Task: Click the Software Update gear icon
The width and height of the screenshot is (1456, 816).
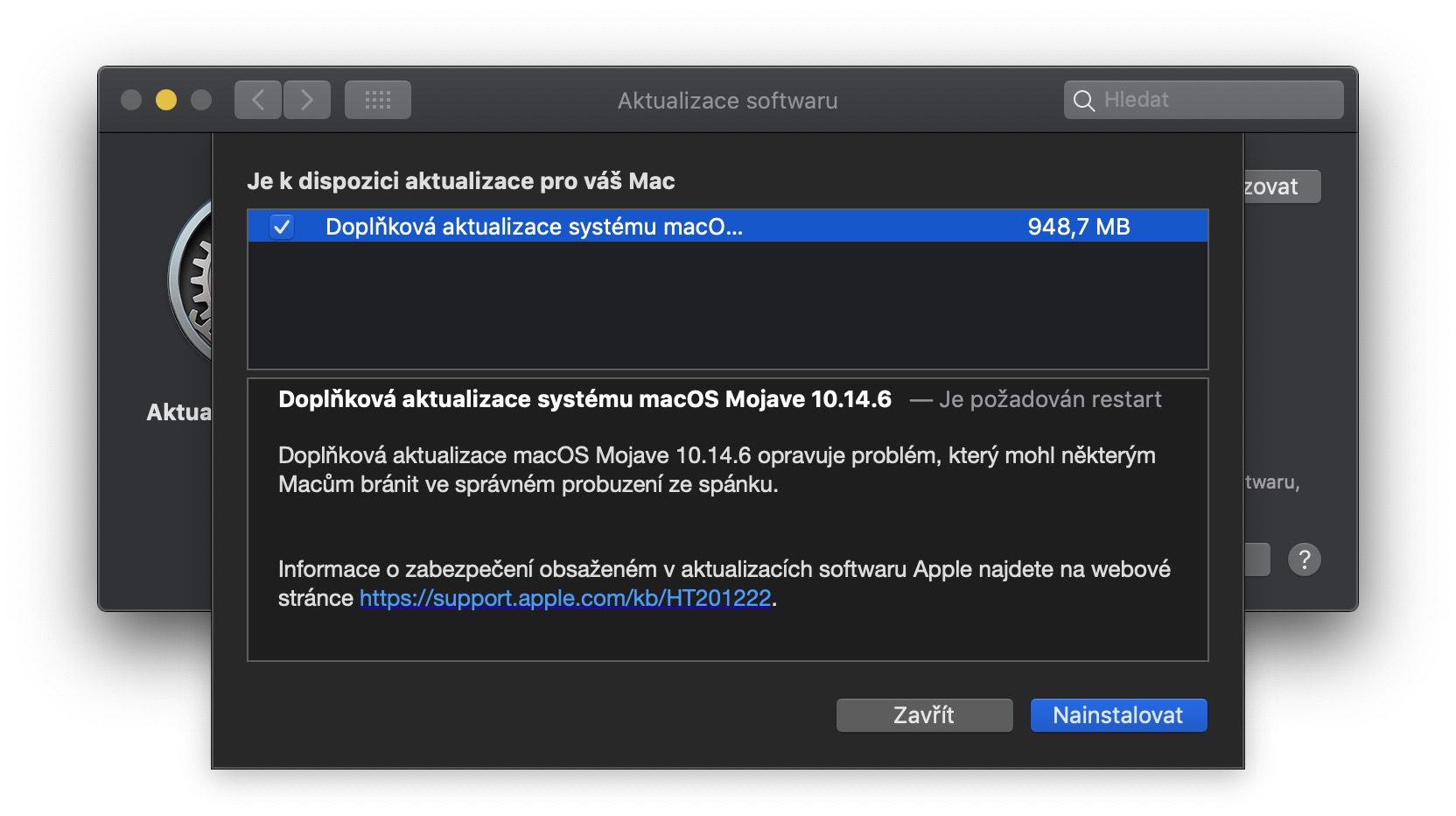Action: point(192,282)
